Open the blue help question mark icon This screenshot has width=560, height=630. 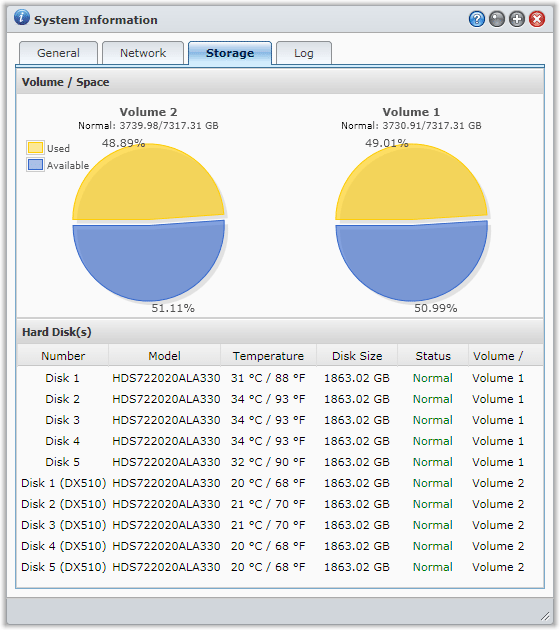tap(476, 19)
